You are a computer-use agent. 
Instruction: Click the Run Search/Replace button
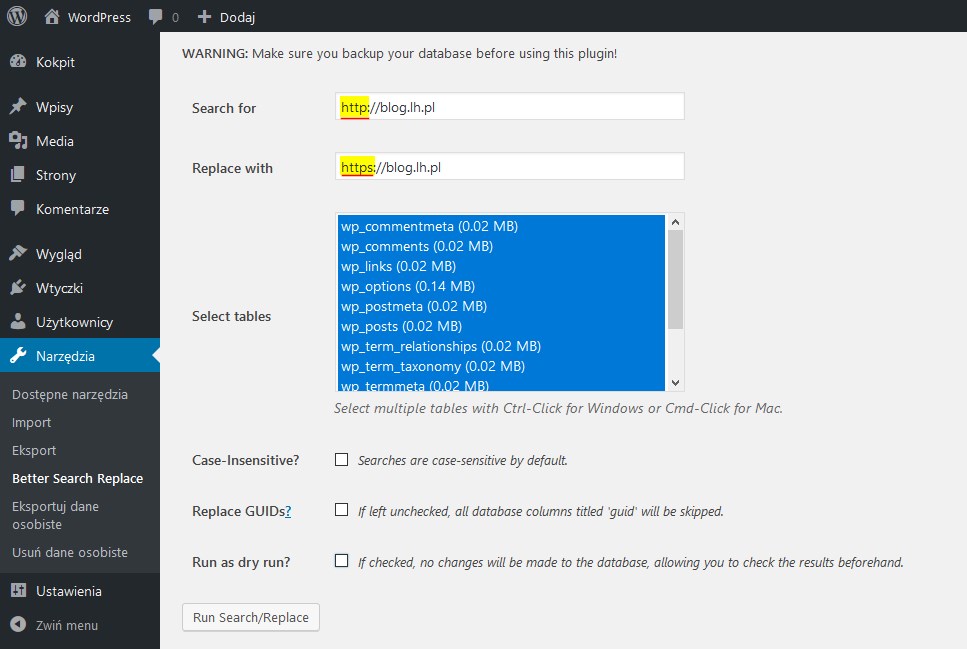pos(251,617)
